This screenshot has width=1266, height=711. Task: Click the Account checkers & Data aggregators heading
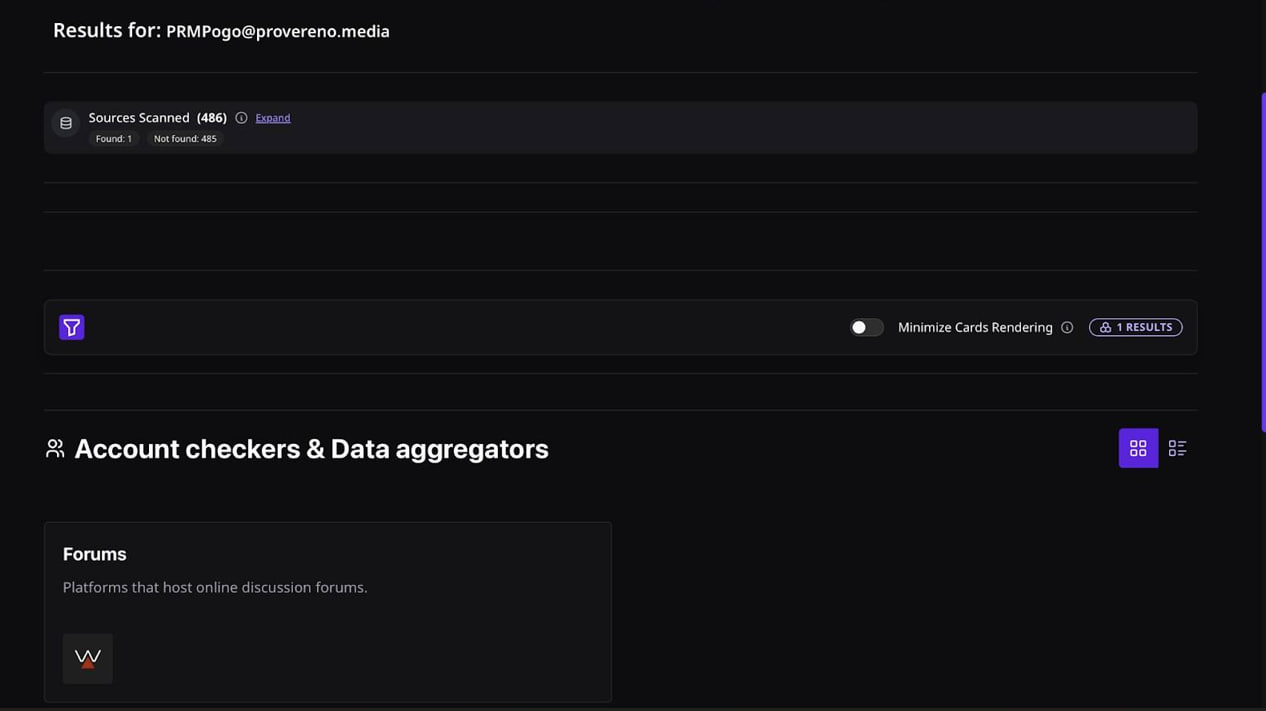coord(311,449)
